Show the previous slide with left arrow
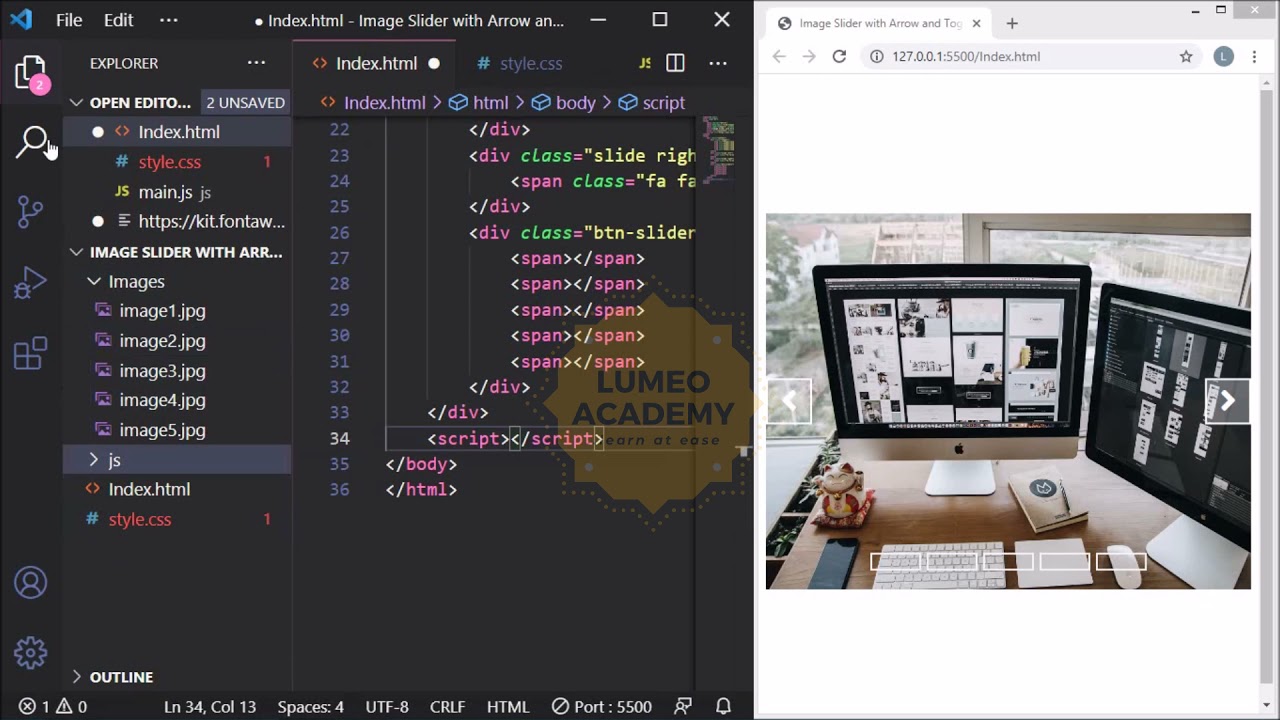1280x720 pixels. click(x=789, y=401)
